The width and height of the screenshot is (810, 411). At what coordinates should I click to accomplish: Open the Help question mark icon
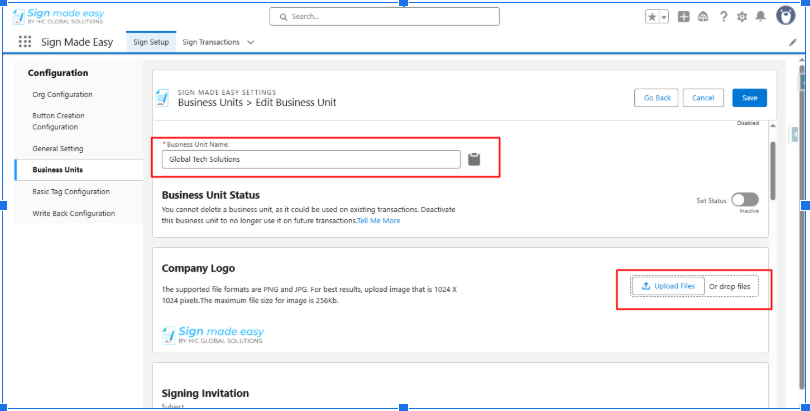723,17
